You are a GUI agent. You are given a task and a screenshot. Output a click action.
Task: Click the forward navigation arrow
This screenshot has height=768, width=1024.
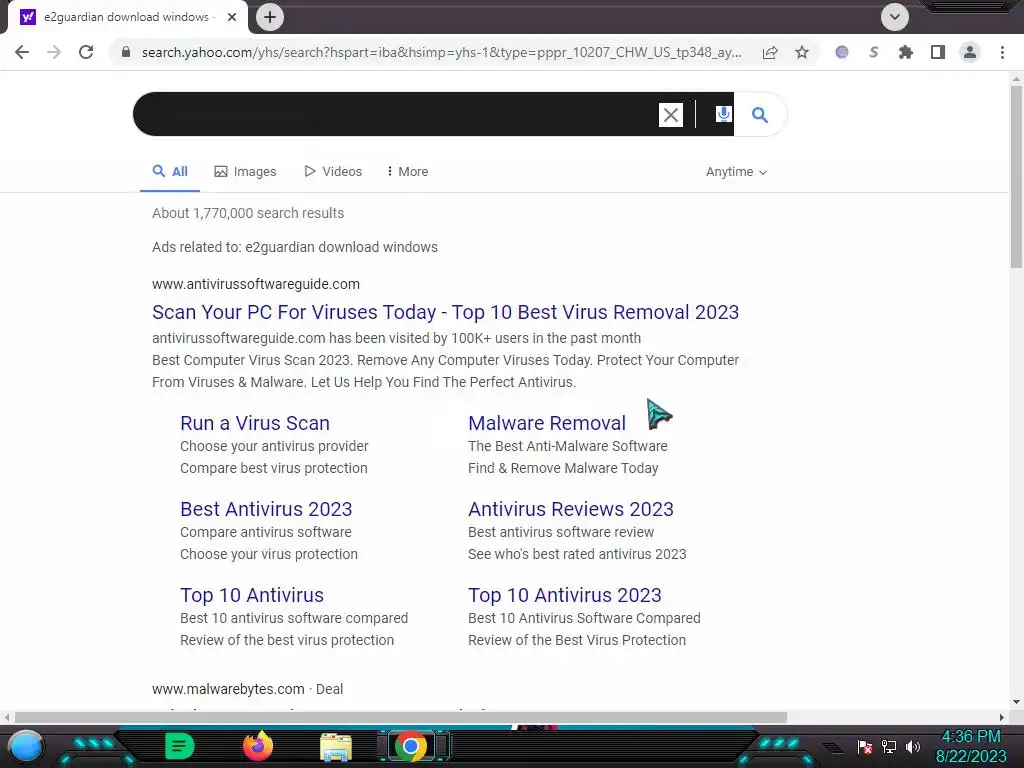[x=54, y=52]
